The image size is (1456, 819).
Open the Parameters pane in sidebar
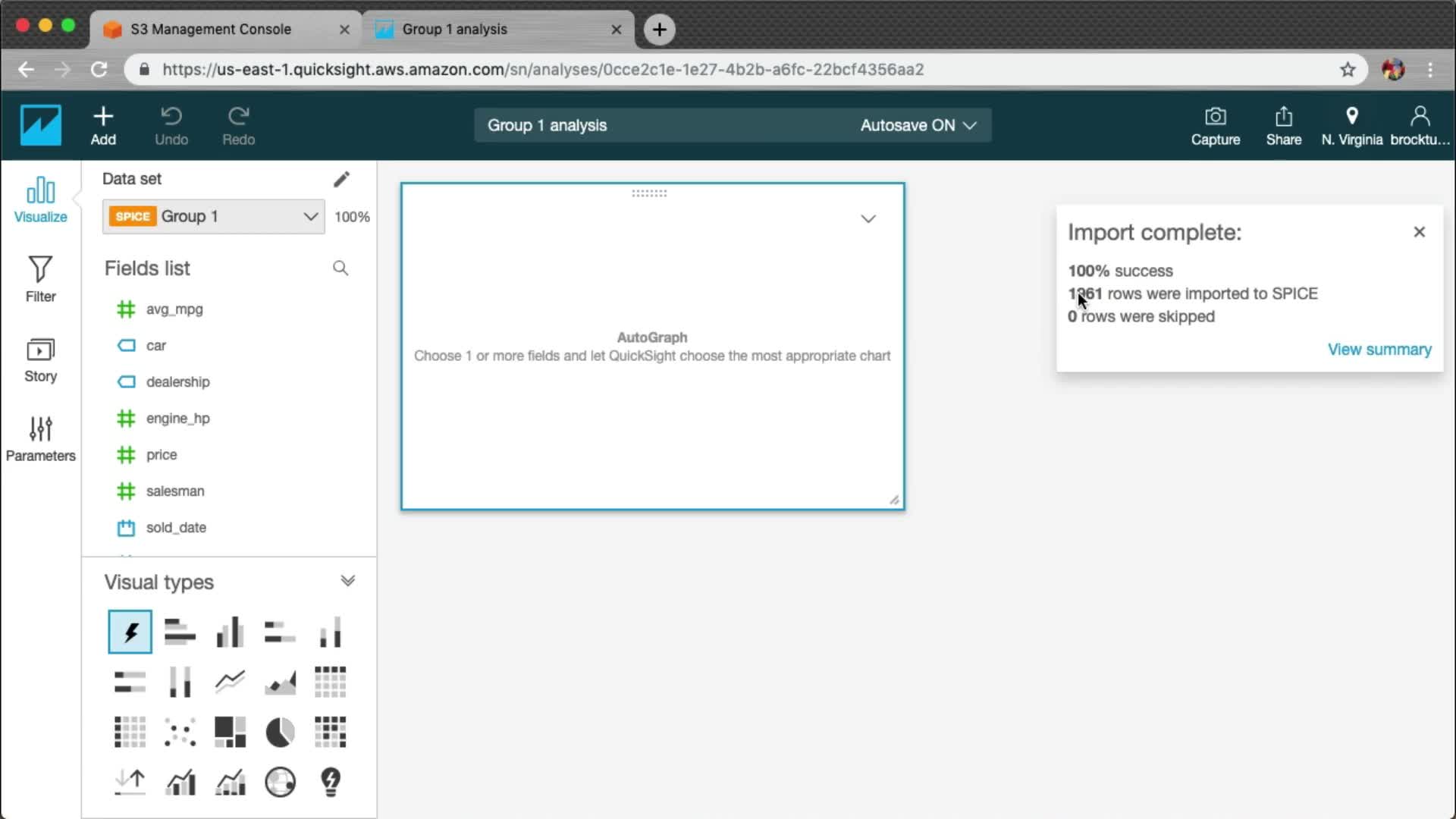click(40, 438)
